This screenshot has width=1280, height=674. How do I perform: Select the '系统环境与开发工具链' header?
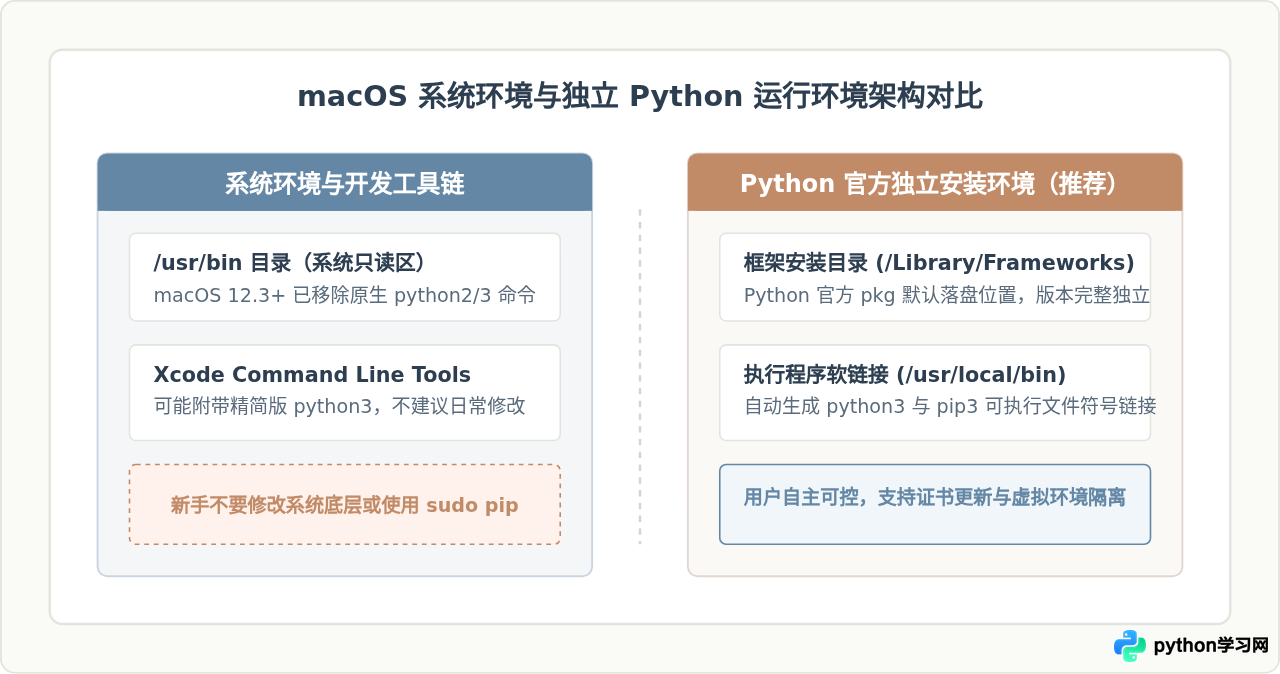[x=345, y=183]
